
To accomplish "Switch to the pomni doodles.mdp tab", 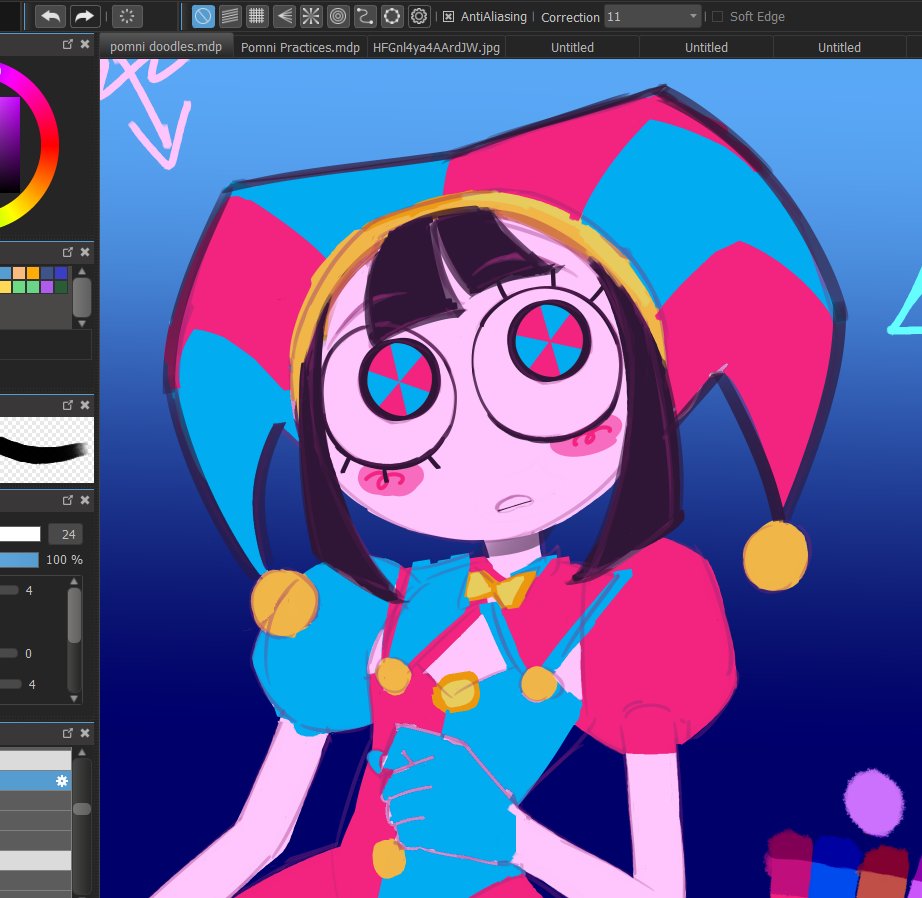I will (166, 47).
